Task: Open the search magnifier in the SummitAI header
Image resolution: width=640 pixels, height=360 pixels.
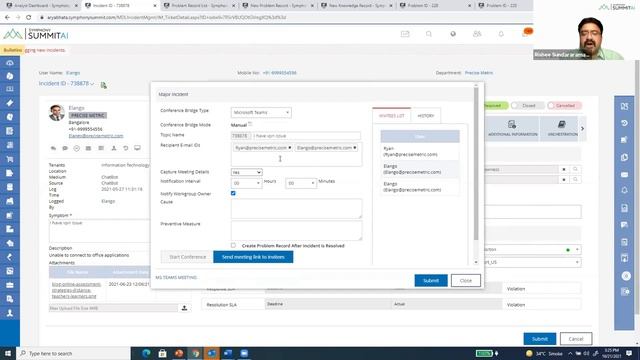Action: 429,34
